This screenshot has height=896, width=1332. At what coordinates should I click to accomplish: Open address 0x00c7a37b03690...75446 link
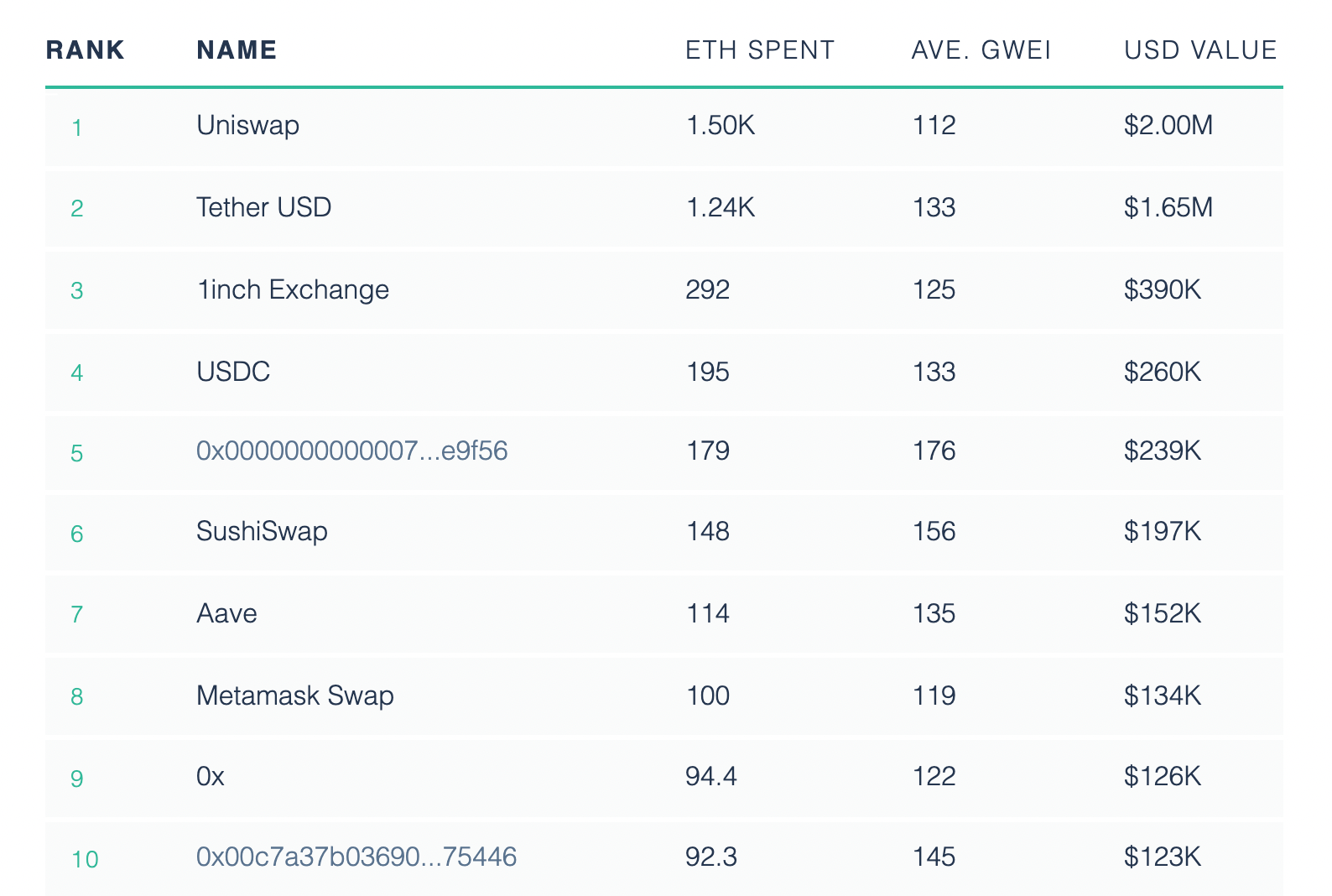pyautogui.click(x=356, y=857)
